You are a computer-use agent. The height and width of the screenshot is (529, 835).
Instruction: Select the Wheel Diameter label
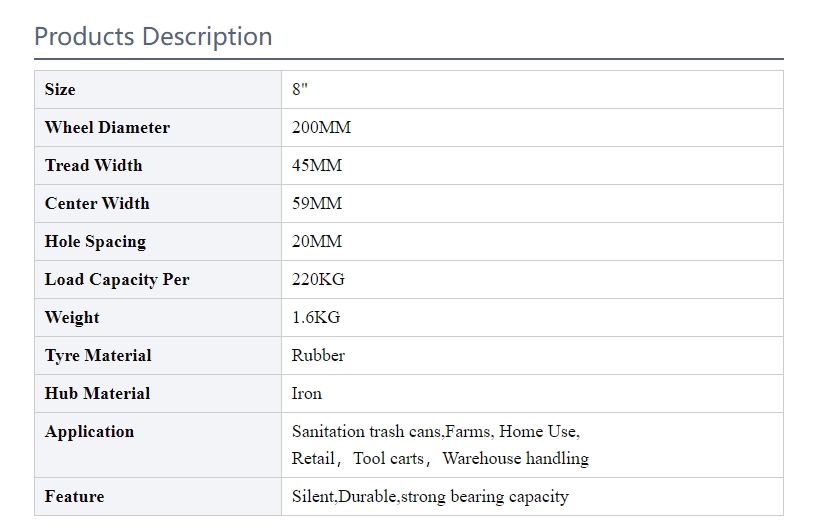tap(107, 128)
